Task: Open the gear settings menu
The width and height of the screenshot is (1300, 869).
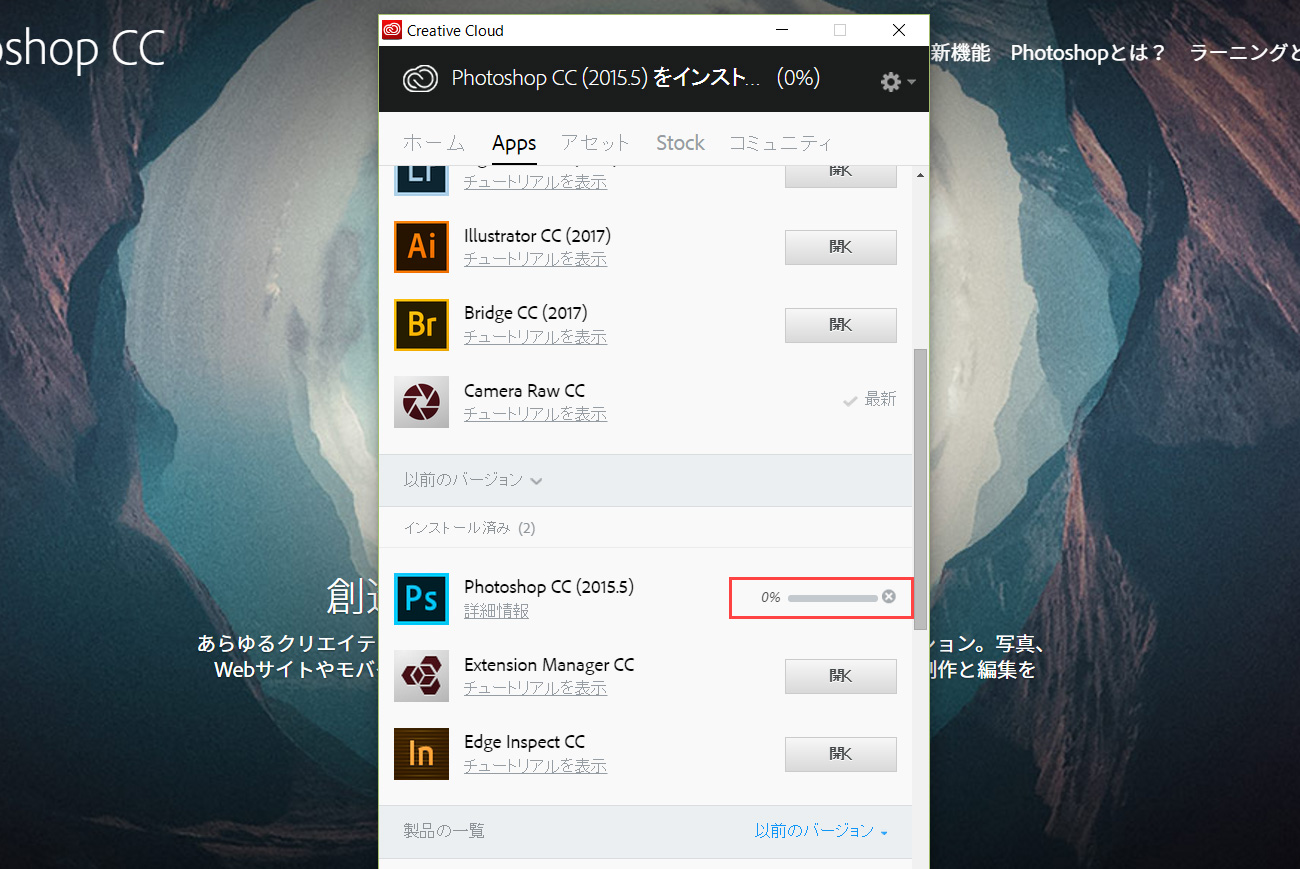Action: click(x=897, y=81)
